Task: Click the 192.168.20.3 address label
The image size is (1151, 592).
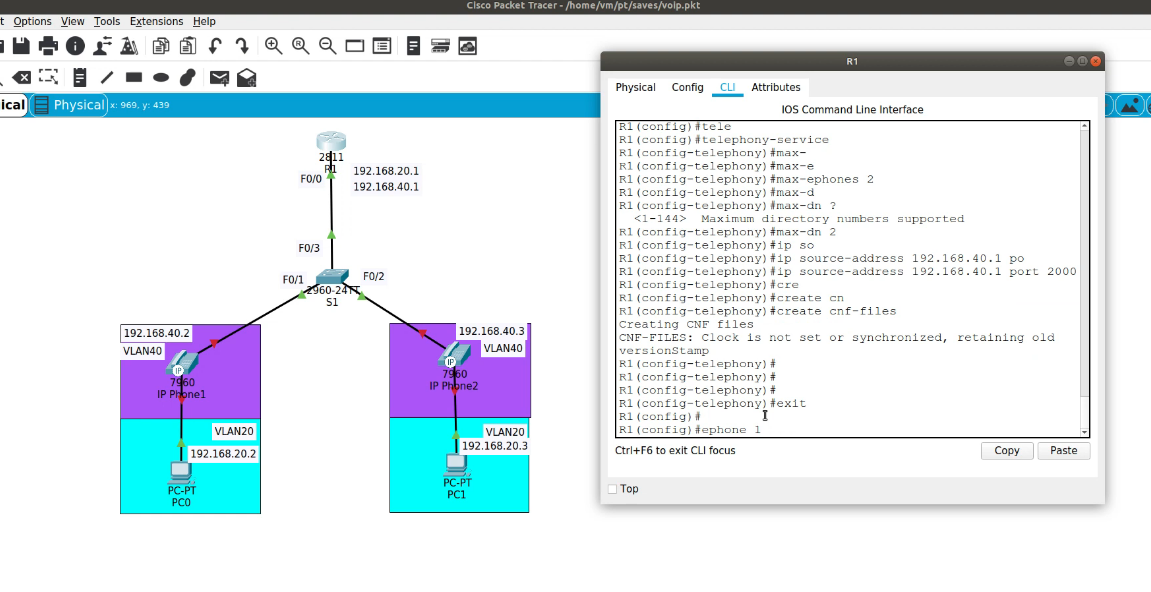Action: (495, 446)
